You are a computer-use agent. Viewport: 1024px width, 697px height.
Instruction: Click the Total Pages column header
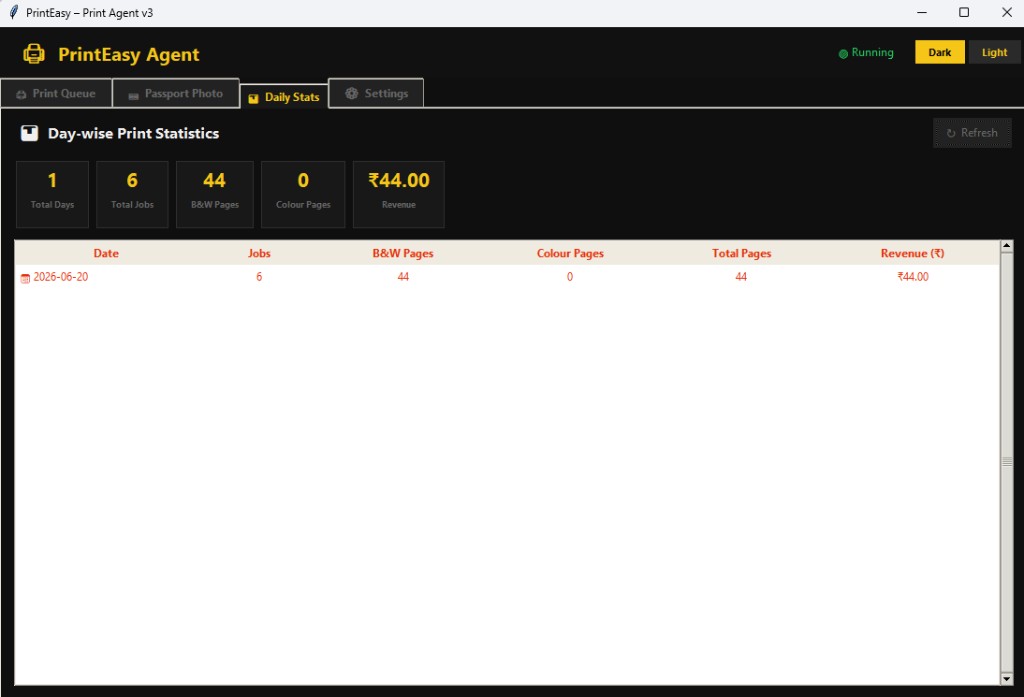coord(741,253)
